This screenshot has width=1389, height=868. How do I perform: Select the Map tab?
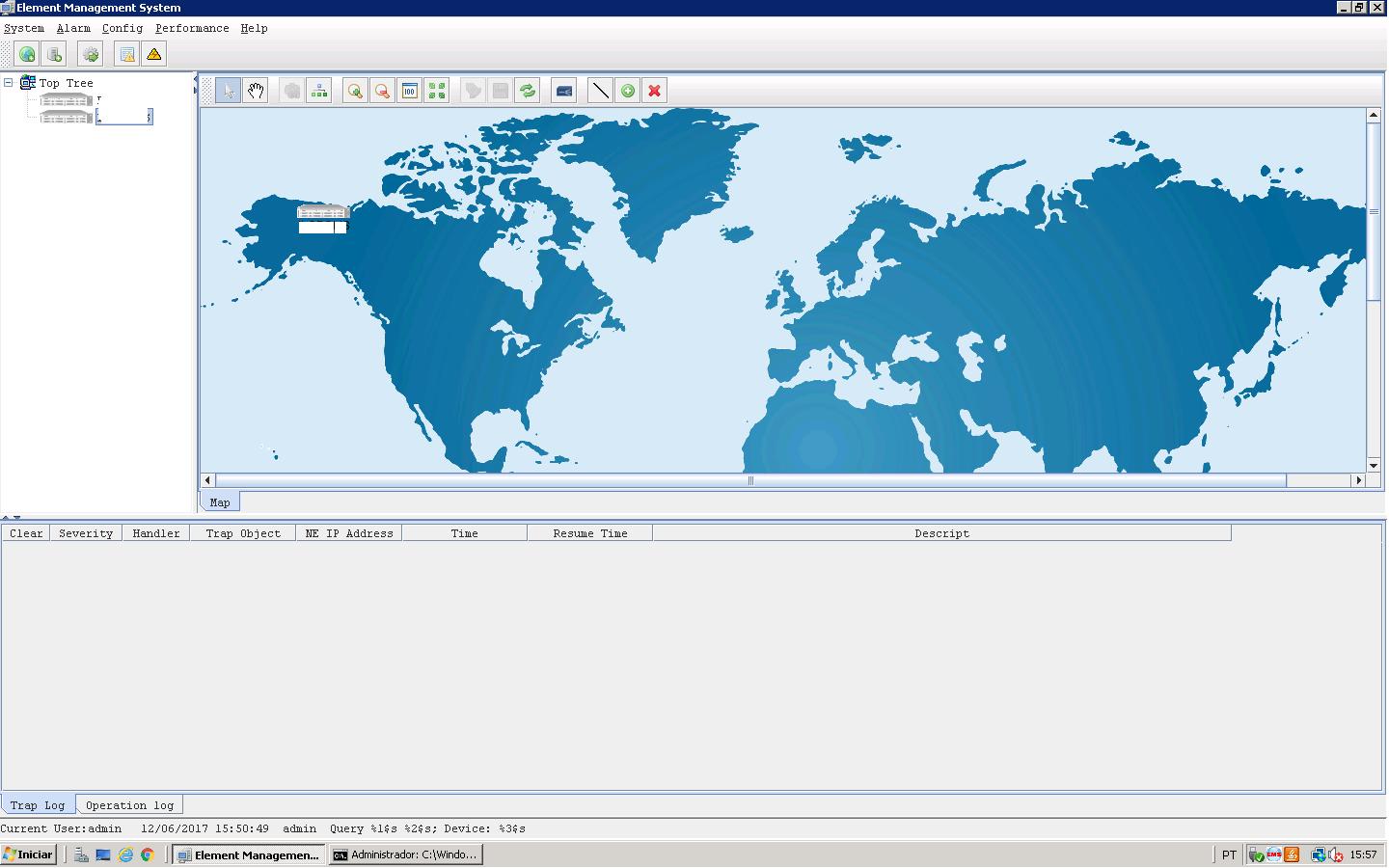(x=220, y=502)
